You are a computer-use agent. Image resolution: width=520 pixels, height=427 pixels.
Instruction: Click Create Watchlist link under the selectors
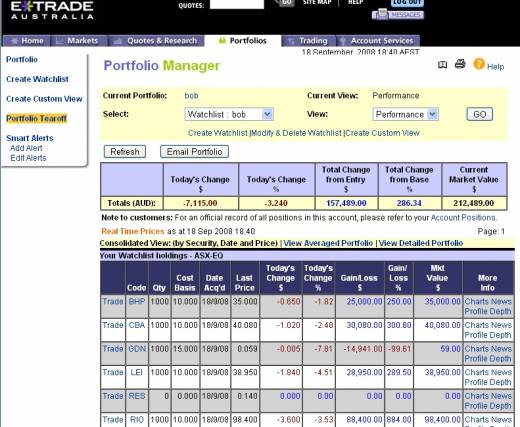(218, 133)
